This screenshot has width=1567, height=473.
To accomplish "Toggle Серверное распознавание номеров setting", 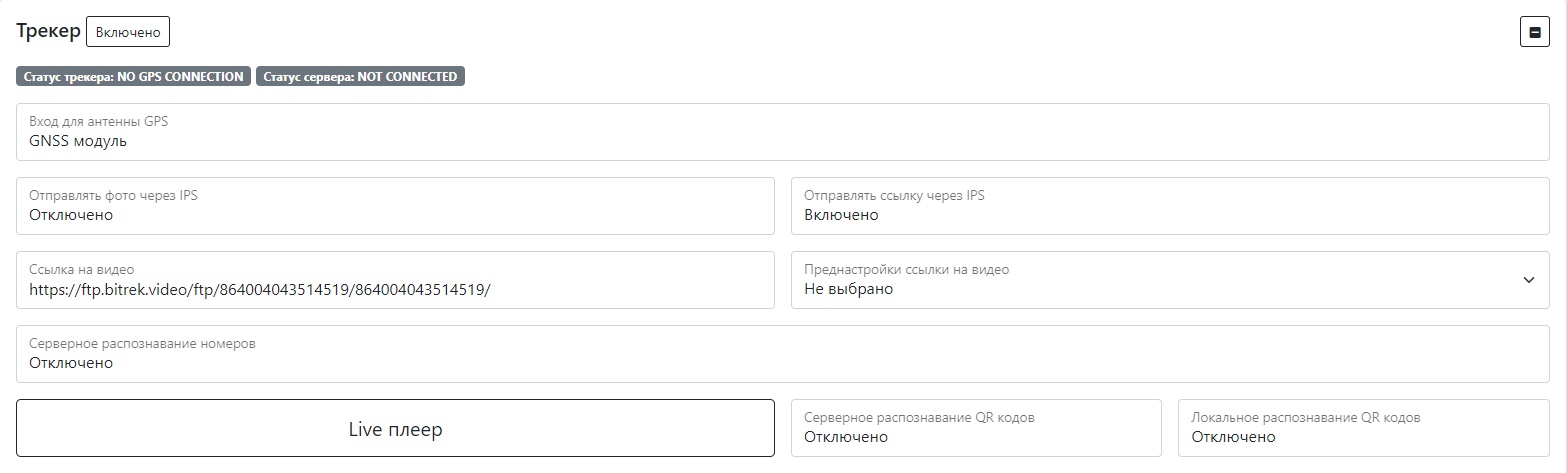I will 782,354.
